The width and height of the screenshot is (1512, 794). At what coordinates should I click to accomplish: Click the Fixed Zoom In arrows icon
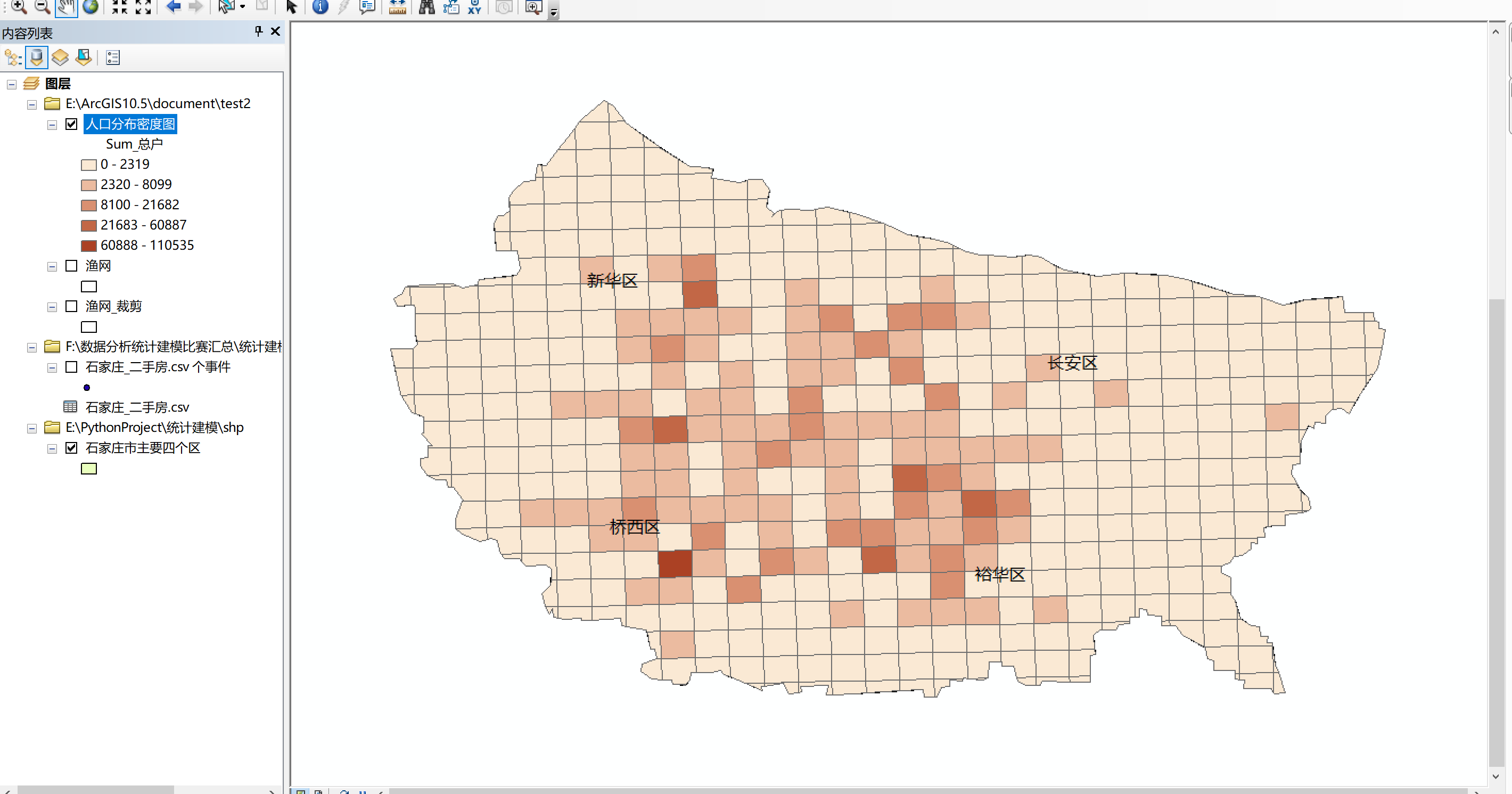(120, 6)
